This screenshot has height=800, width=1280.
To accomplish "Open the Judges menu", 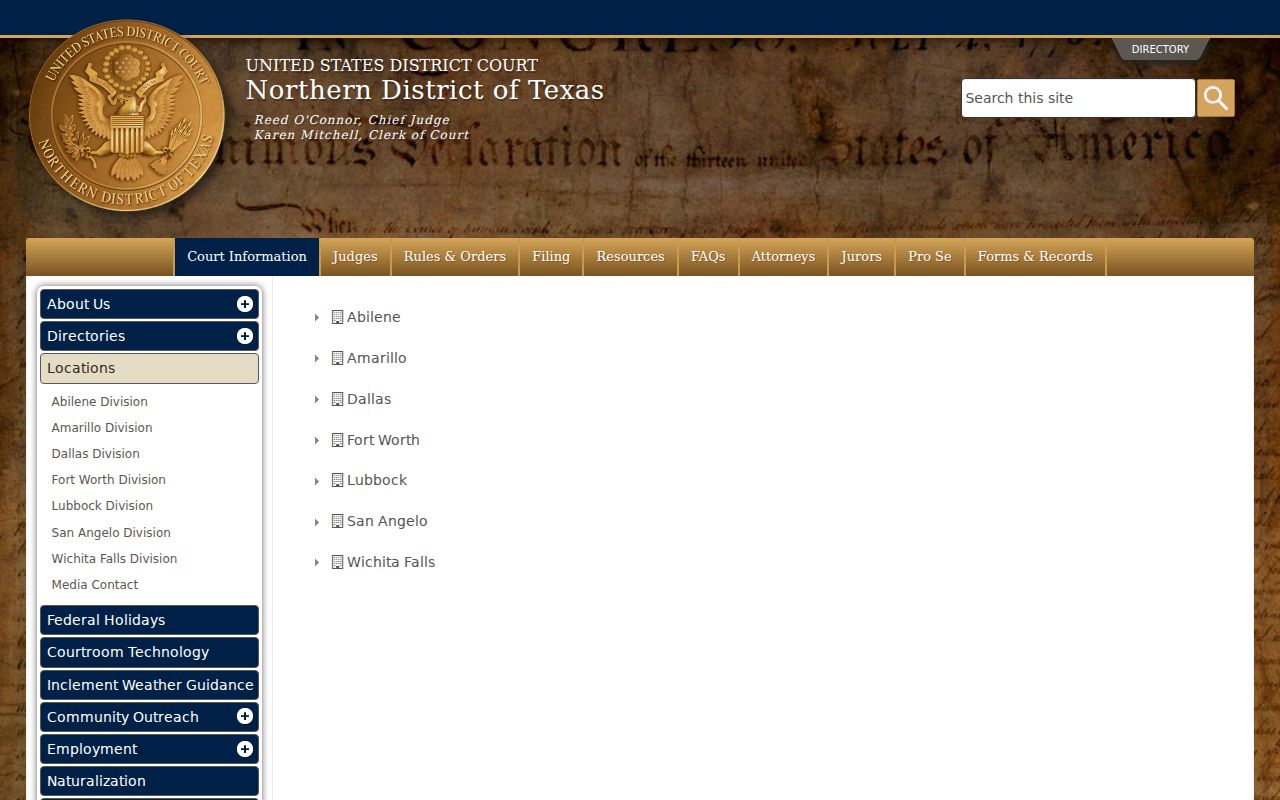I will pos(355,257).
